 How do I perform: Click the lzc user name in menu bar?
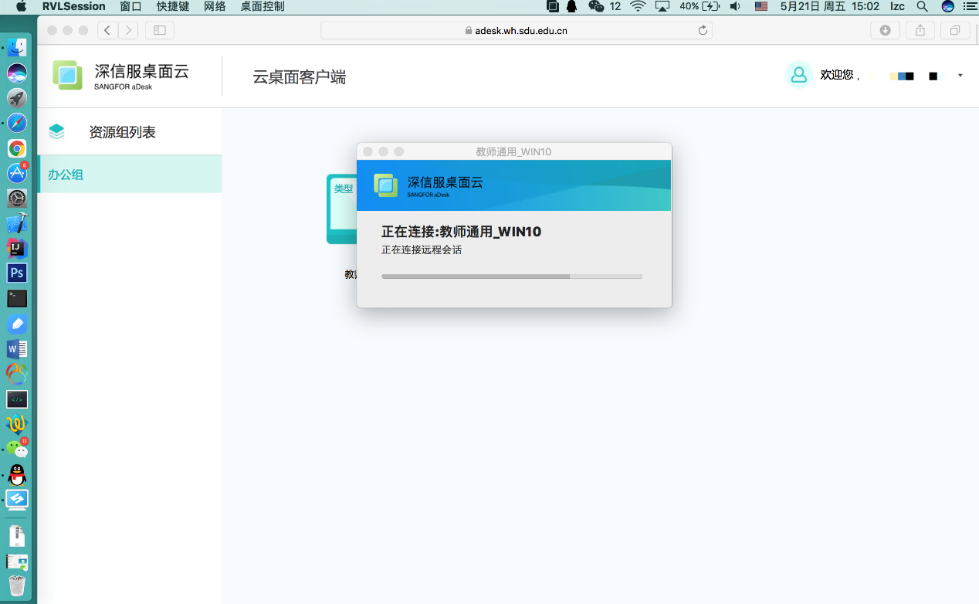tap(897, 6)
